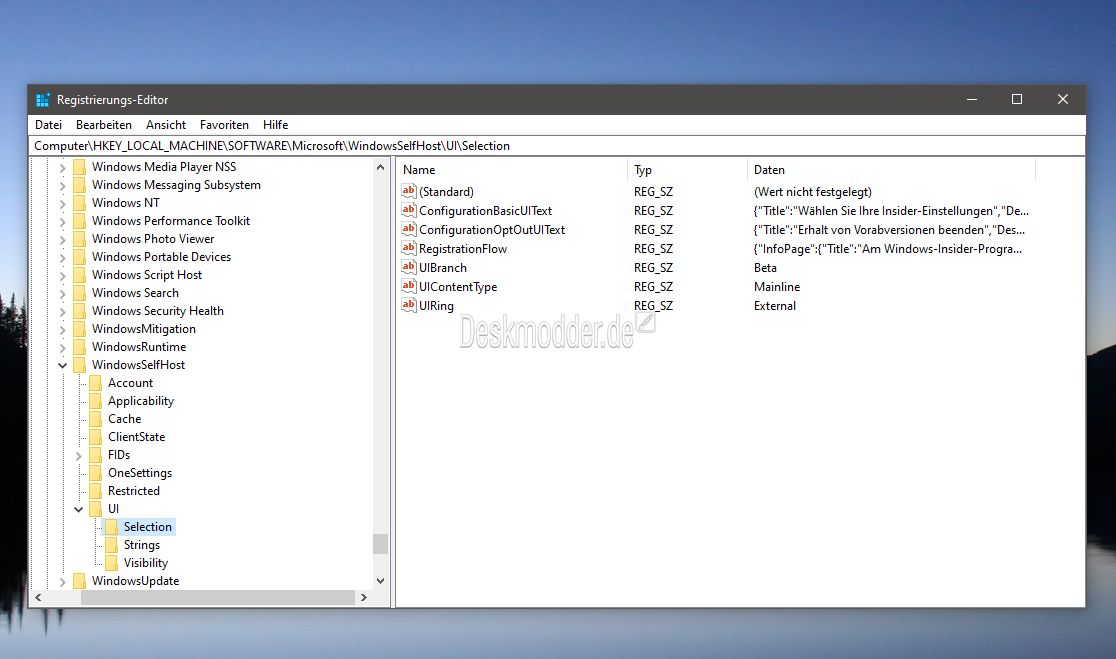This screenshot has width=1116, height=659.
Task: Open the Favoriten menu
Action: [x=224, y=125]
